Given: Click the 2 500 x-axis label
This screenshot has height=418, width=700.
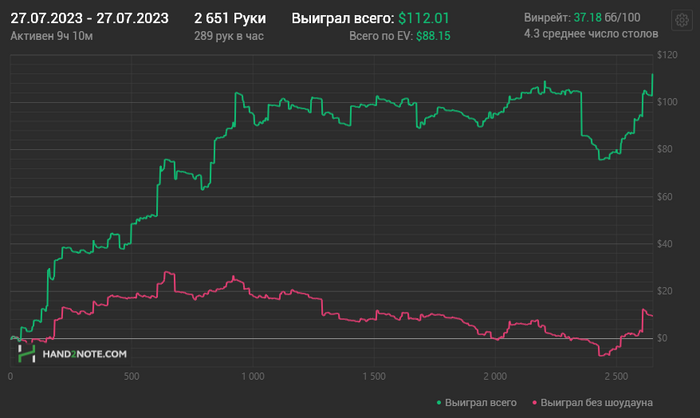Looking at the screenshot, I should (x=617, y=376).
